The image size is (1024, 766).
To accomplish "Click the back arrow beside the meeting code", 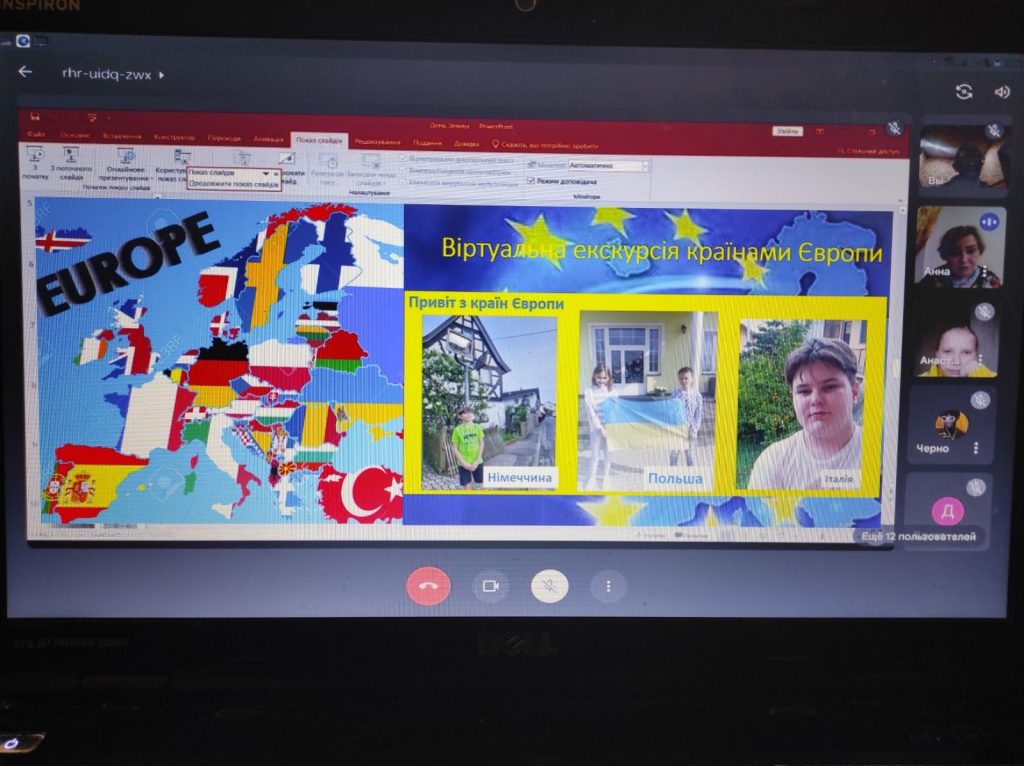I will click(x=25, y=72).
